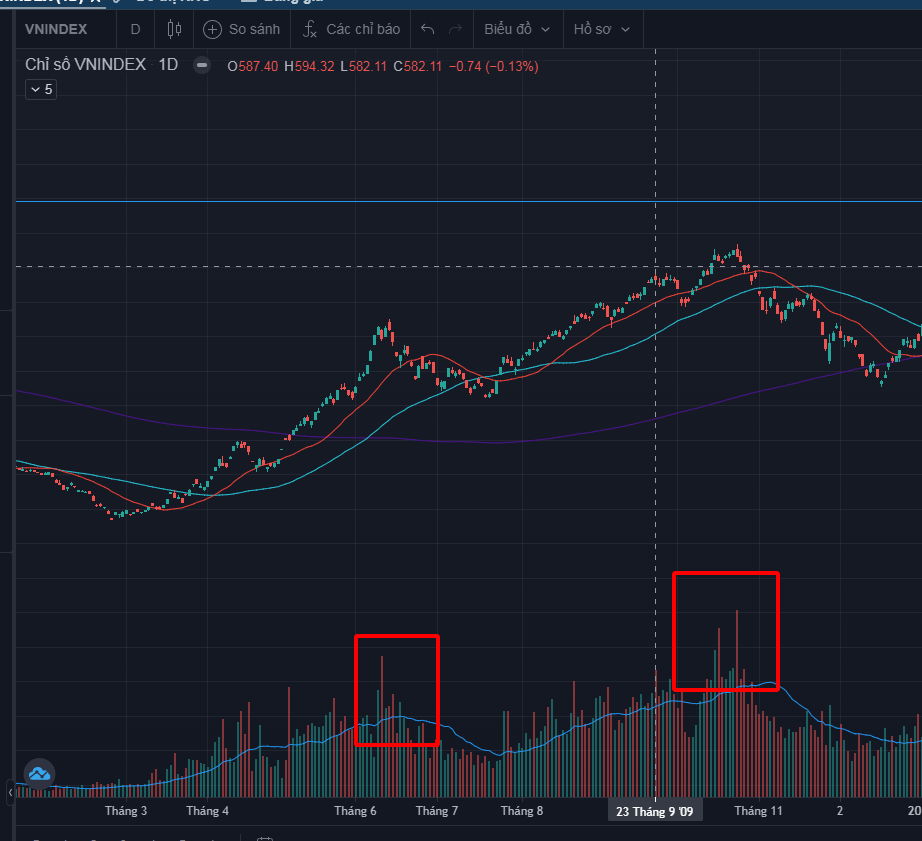Click the blue horizontal price line
The width and height of the screenshot is (922, 841).
coord(469,202)
